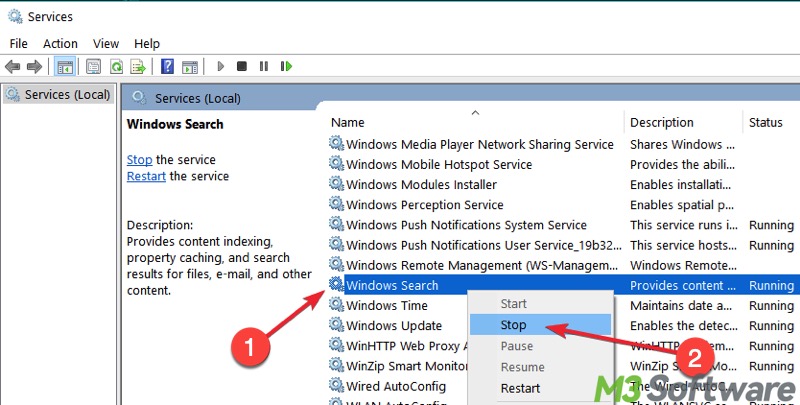Toggle Show/Hide Action Pane toolbar icon
This screenshot has width=800, height=405.
pos(190,66)
